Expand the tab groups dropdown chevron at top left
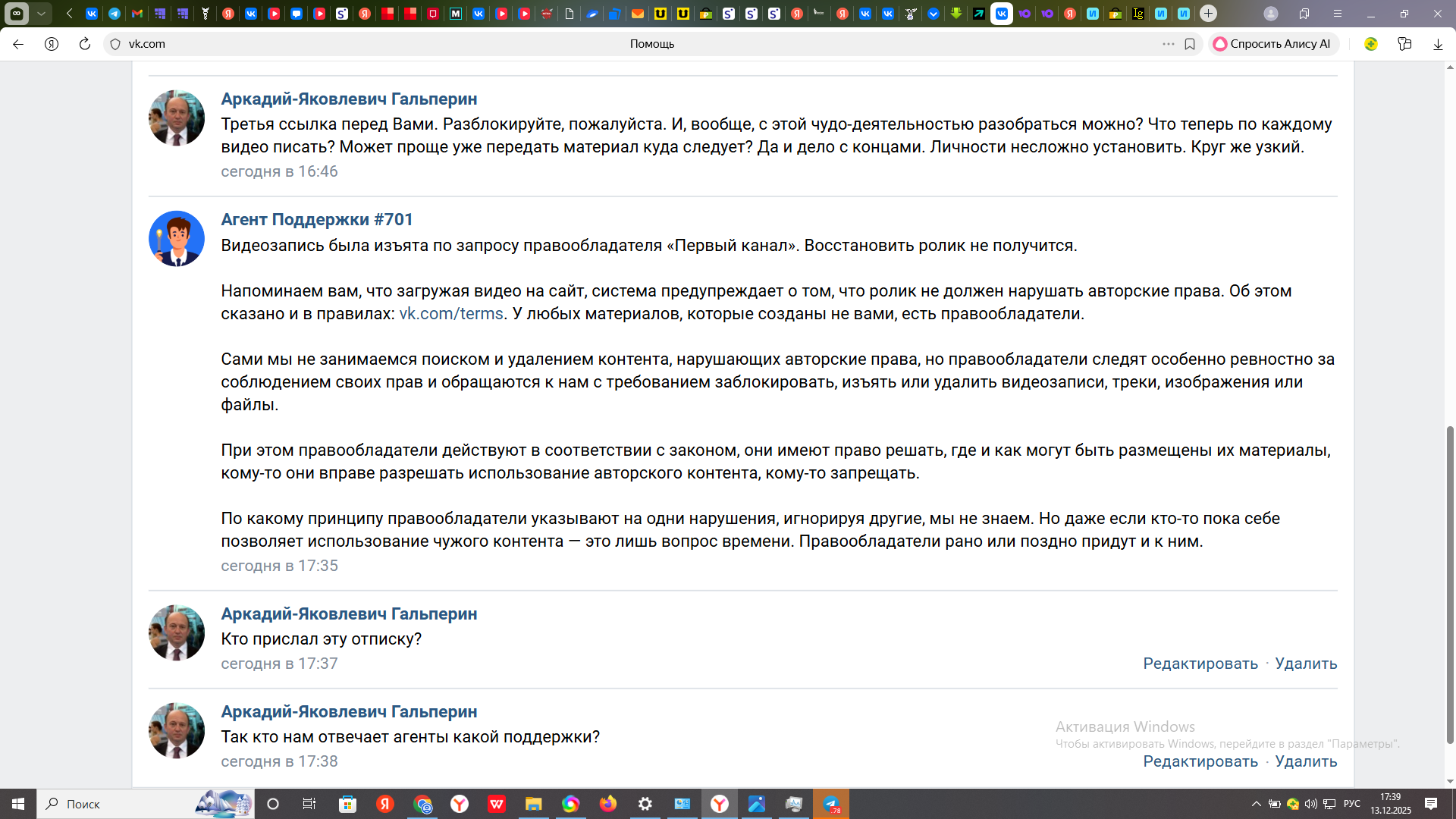The width and height of the screenshot is (1456, 819). (41, 14)
